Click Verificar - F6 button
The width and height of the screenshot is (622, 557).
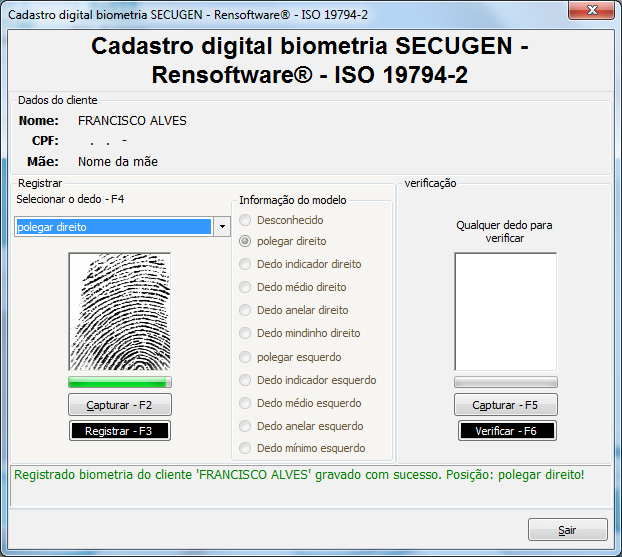pyautogui.click(x=507, y=431)
